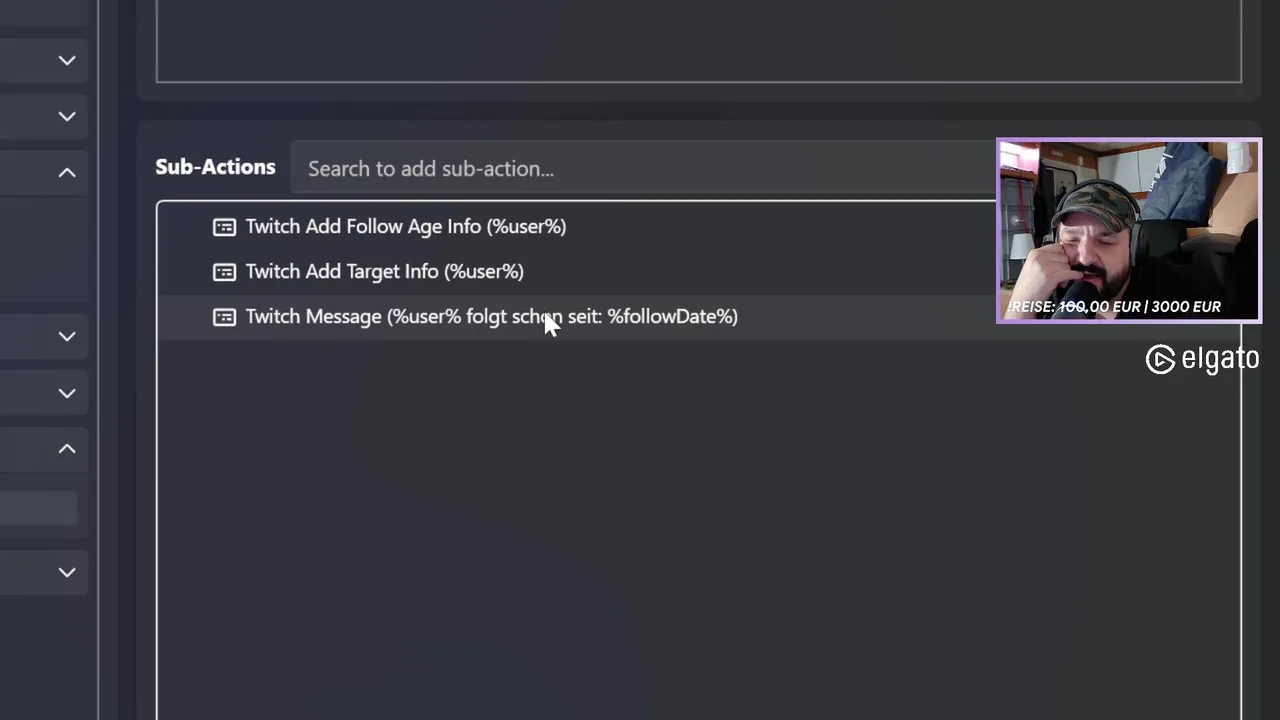Expand the bottom-most sidebar chevron

click(67, 572)
